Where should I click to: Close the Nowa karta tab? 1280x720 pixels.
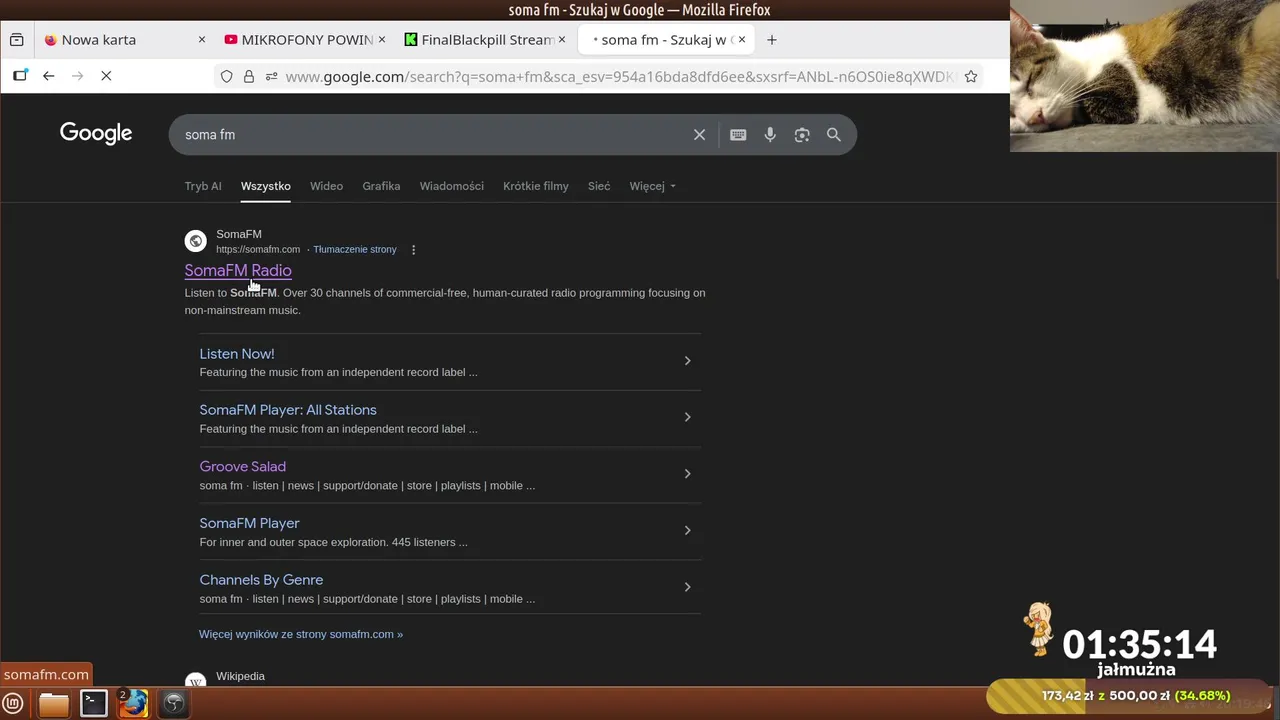[201, 40]
